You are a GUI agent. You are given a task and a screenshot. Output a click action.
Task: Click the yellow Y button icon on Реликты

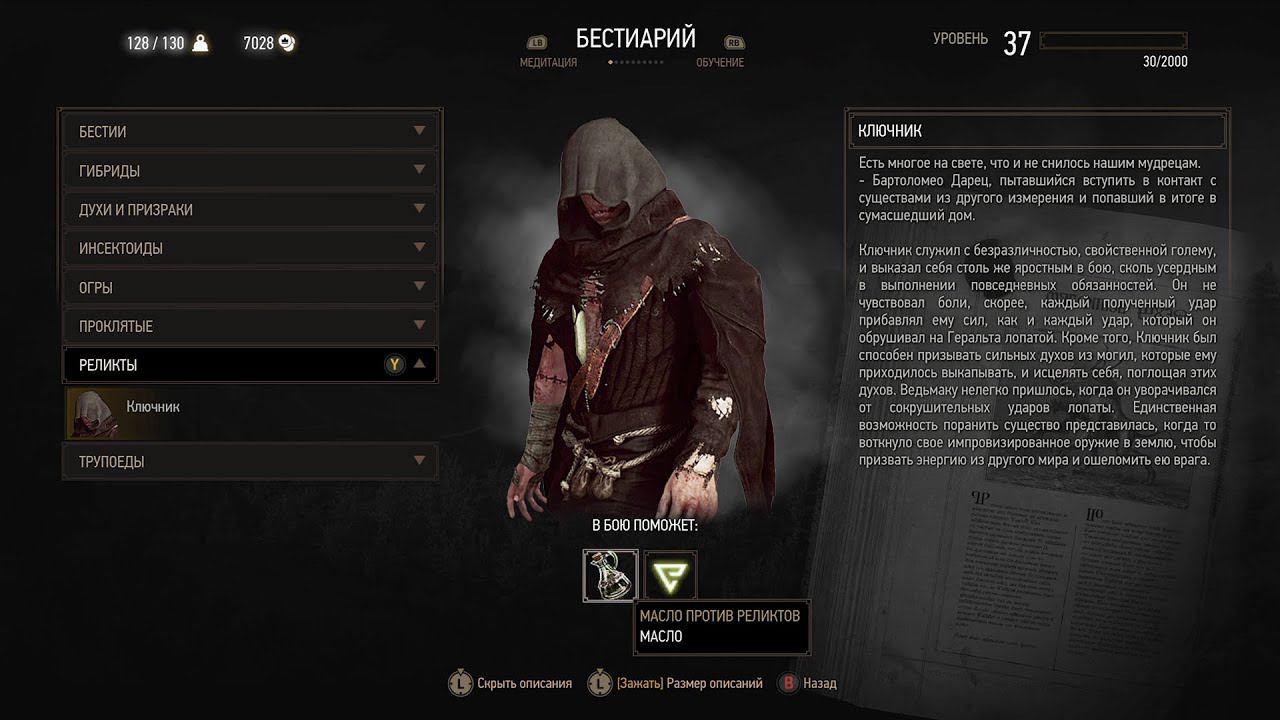(x=395, y=365)
